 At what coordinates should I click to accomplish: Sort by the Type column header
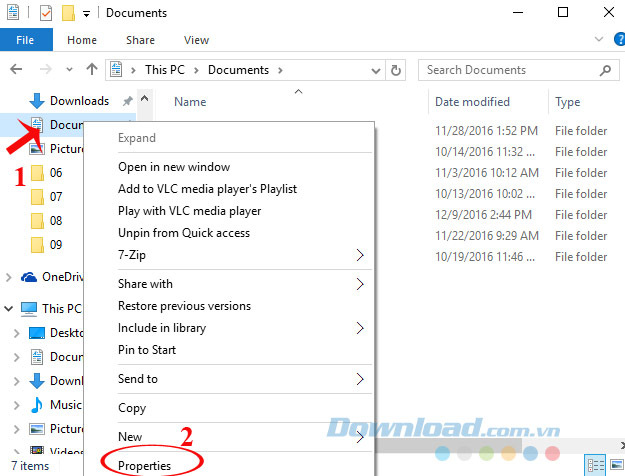coord(568,102)
